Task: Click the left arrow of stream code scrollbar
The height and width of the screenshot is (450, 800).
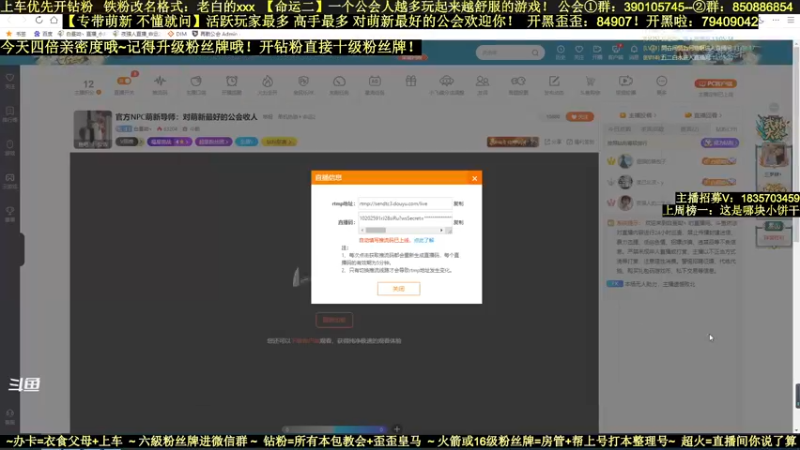Action: point(362,231)
